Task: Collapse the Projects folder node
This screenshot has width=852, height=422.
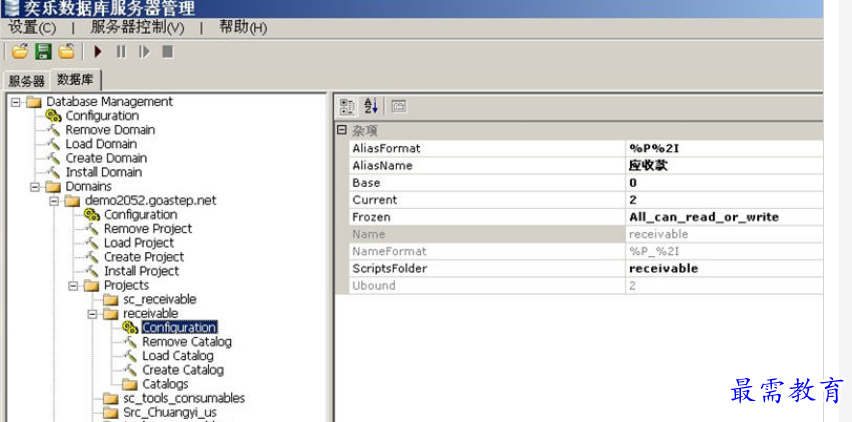Action: 73,285
